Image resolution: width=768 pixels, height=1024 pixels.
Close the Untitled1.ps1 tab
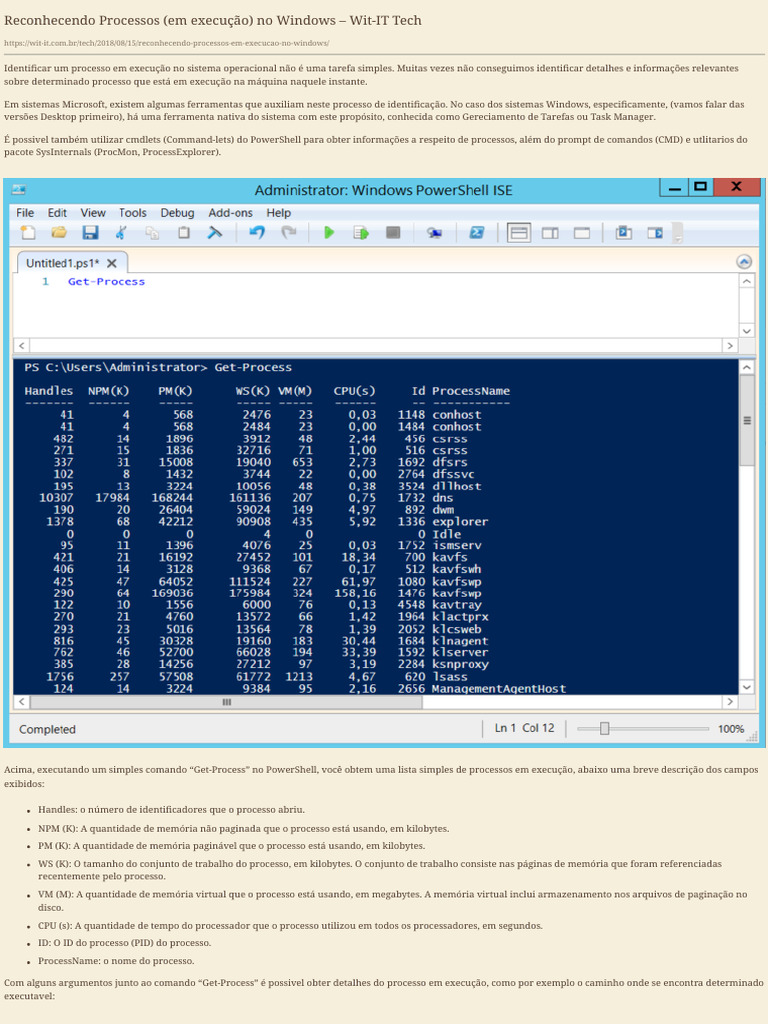(x=112, y=263)
